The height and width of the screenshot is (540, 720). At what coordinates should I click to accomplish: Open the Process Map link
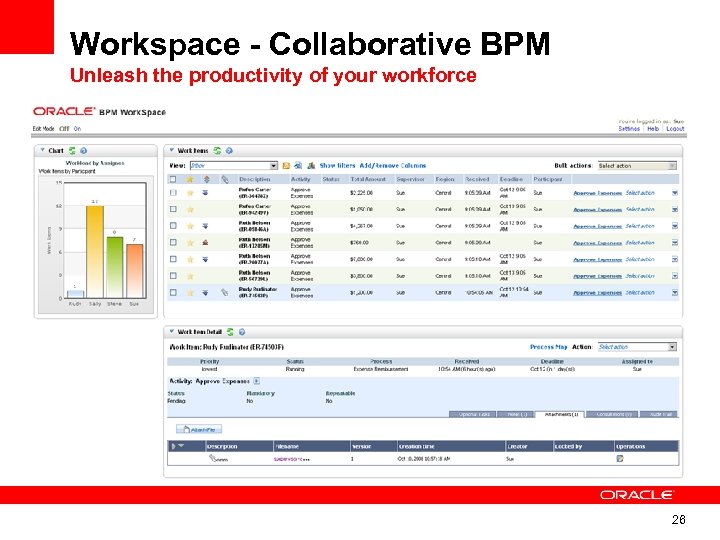[x=548, y=347]
